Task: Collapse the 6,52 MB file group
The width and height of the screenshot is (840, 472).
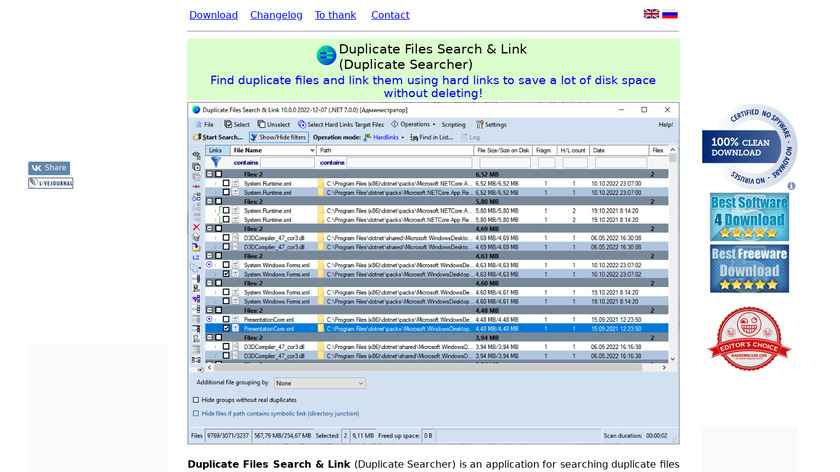Action: pyautogui.click(x=209, y=174)
